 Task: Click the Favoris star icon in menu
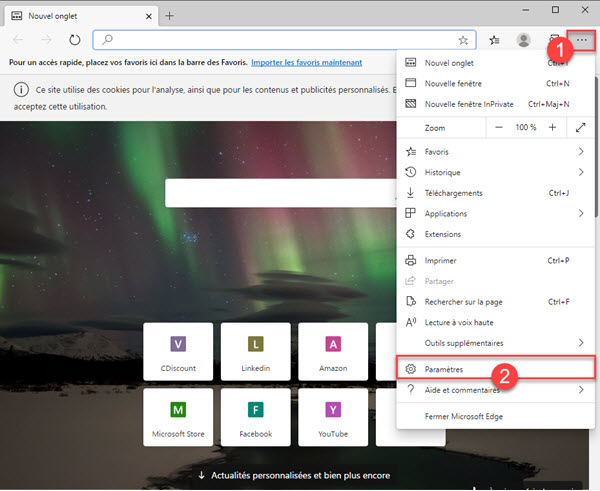point(411,152)
